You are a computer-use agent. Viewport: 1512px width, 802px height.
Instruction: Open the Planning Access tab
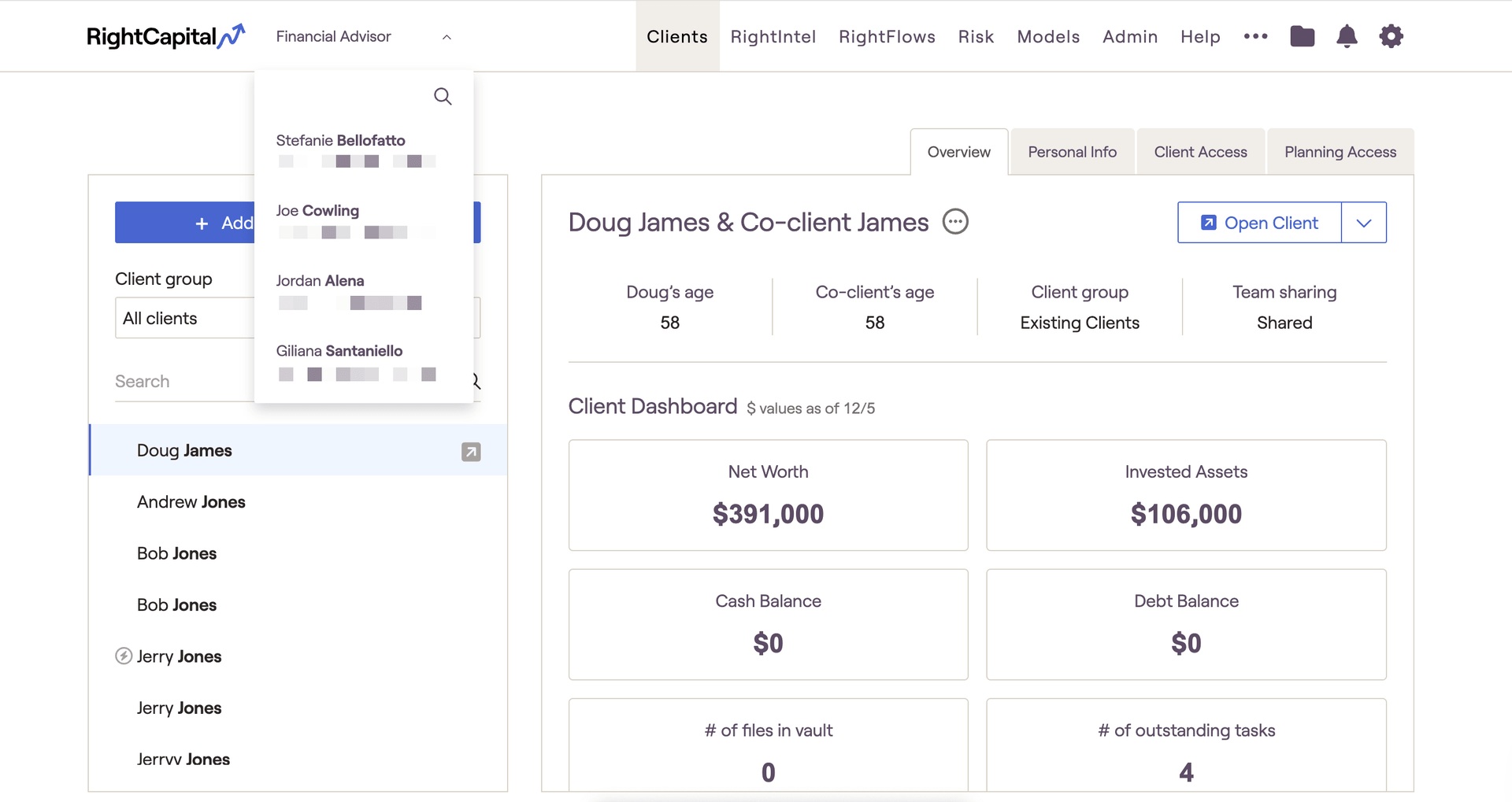click(1340, 152)
